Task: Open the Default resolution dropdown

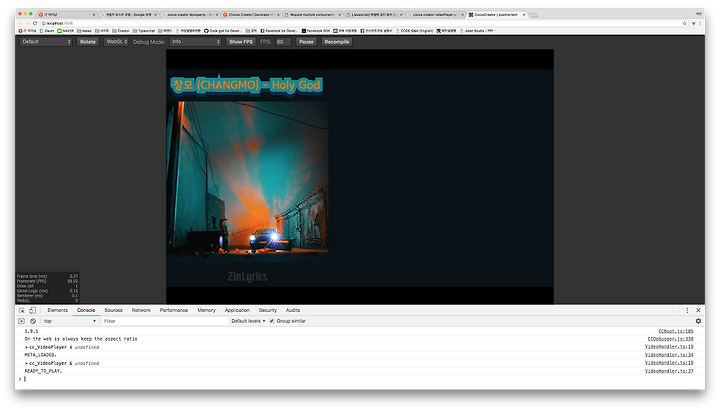Action: [x=46, y=42]
